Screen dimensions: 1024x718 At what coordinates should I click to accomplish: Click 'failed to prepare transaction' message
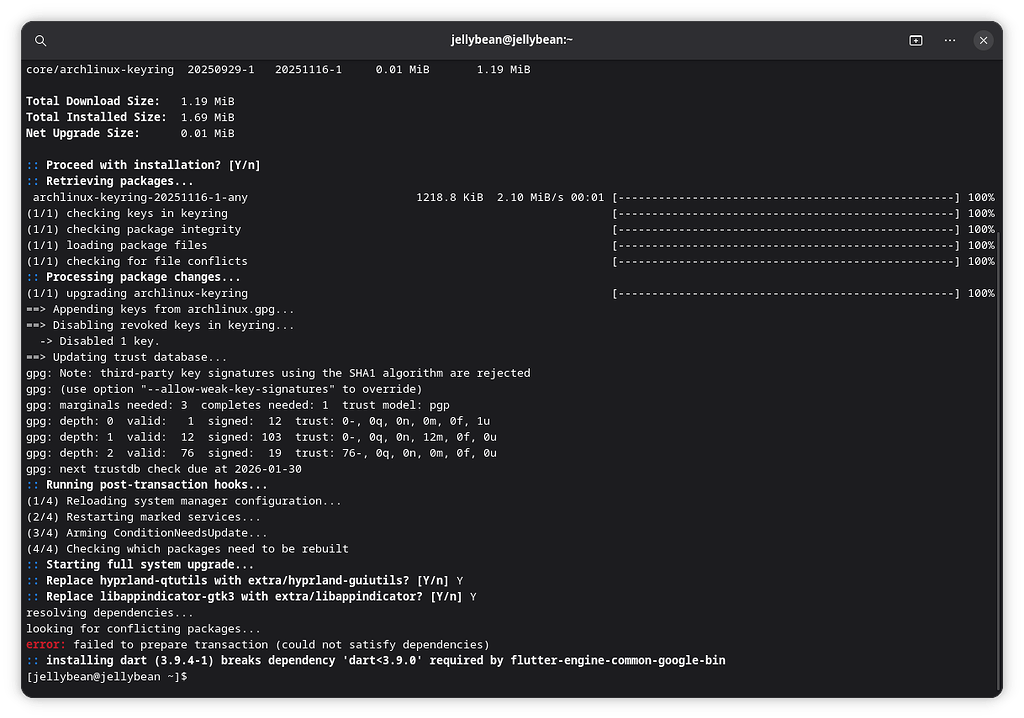click(x=281, y=644)
